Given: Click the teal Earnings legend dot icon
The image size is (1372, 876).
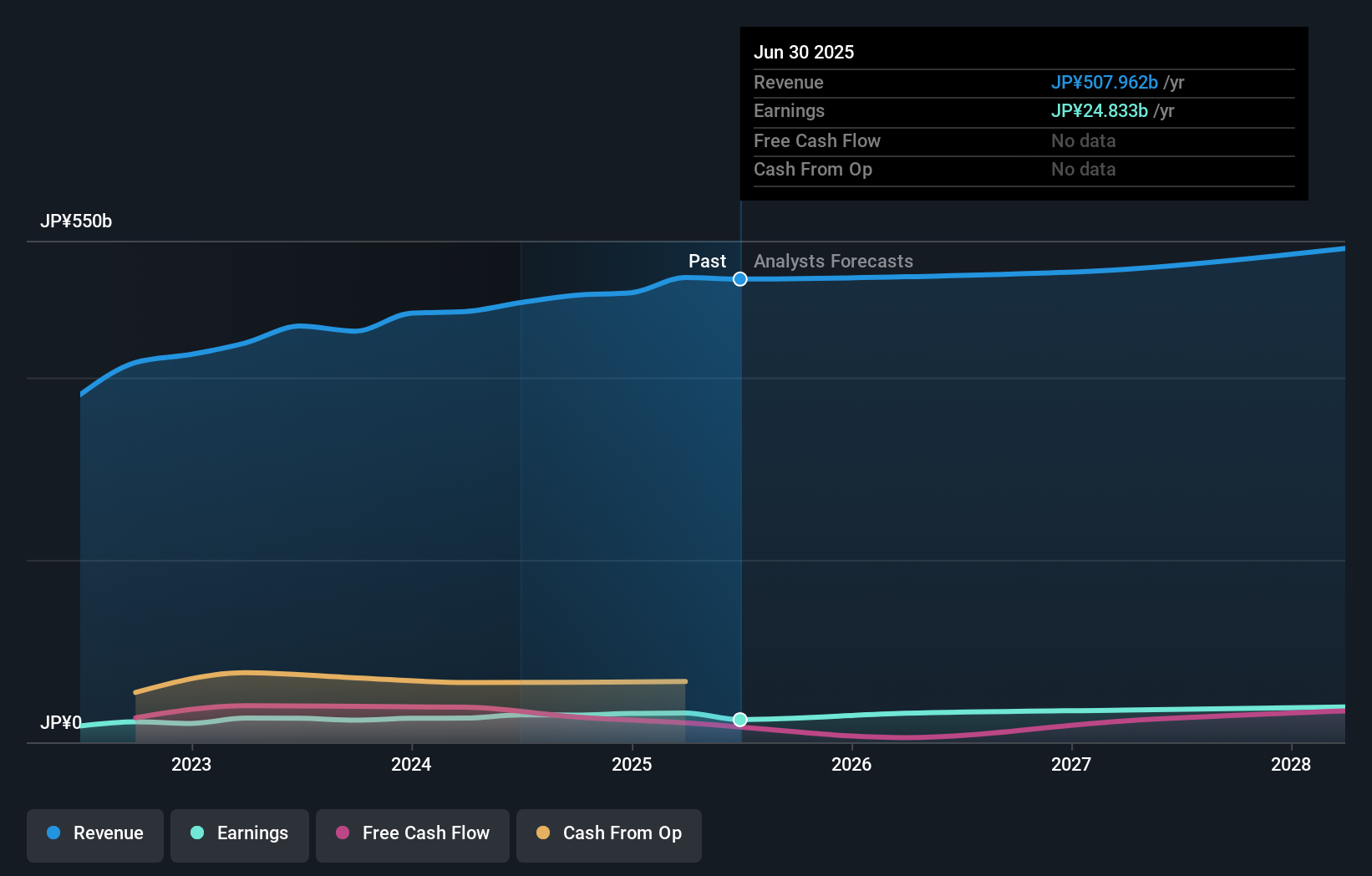Looking at the screenshot, I should 197,834.
